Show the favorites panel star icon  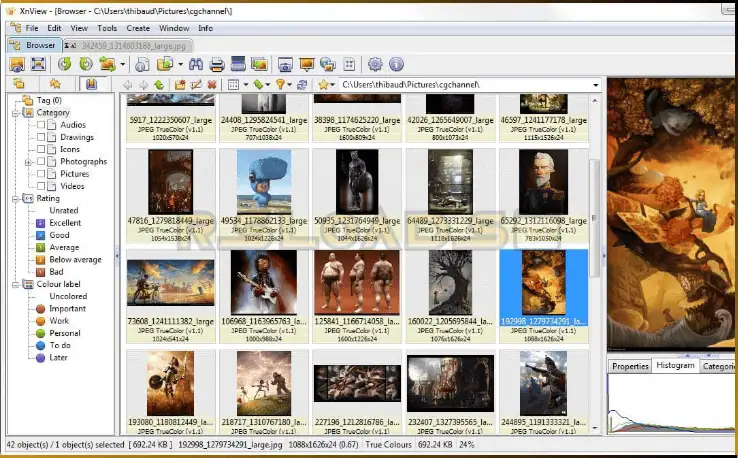[x=55, y=84]
